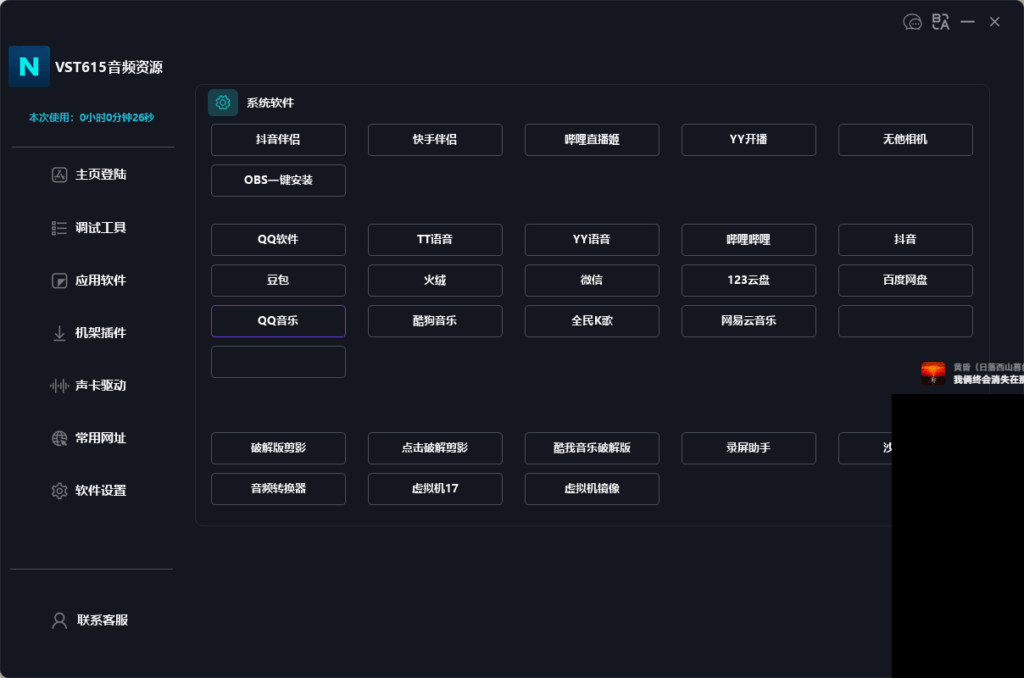The image size is (1024, 678).
Task: Click the YY开播 button
Action: (x=748, y=140)
